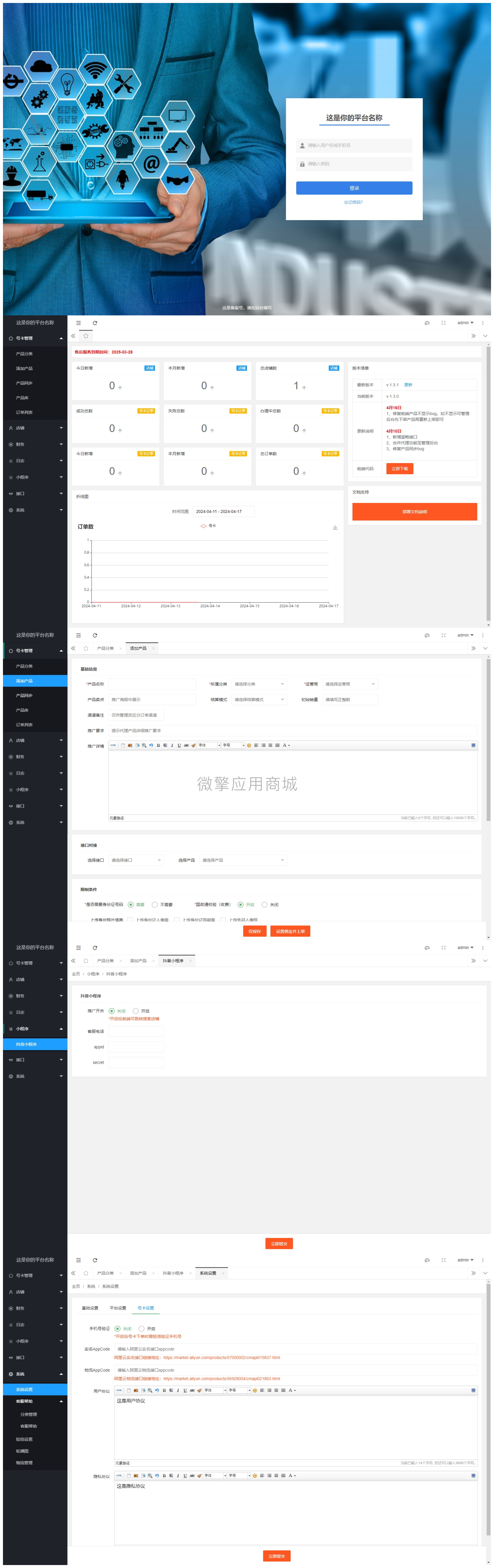Open 产品同步 in the dashboard page sidebar
This screenshot has width=494, height=1568.
[35, 383]
